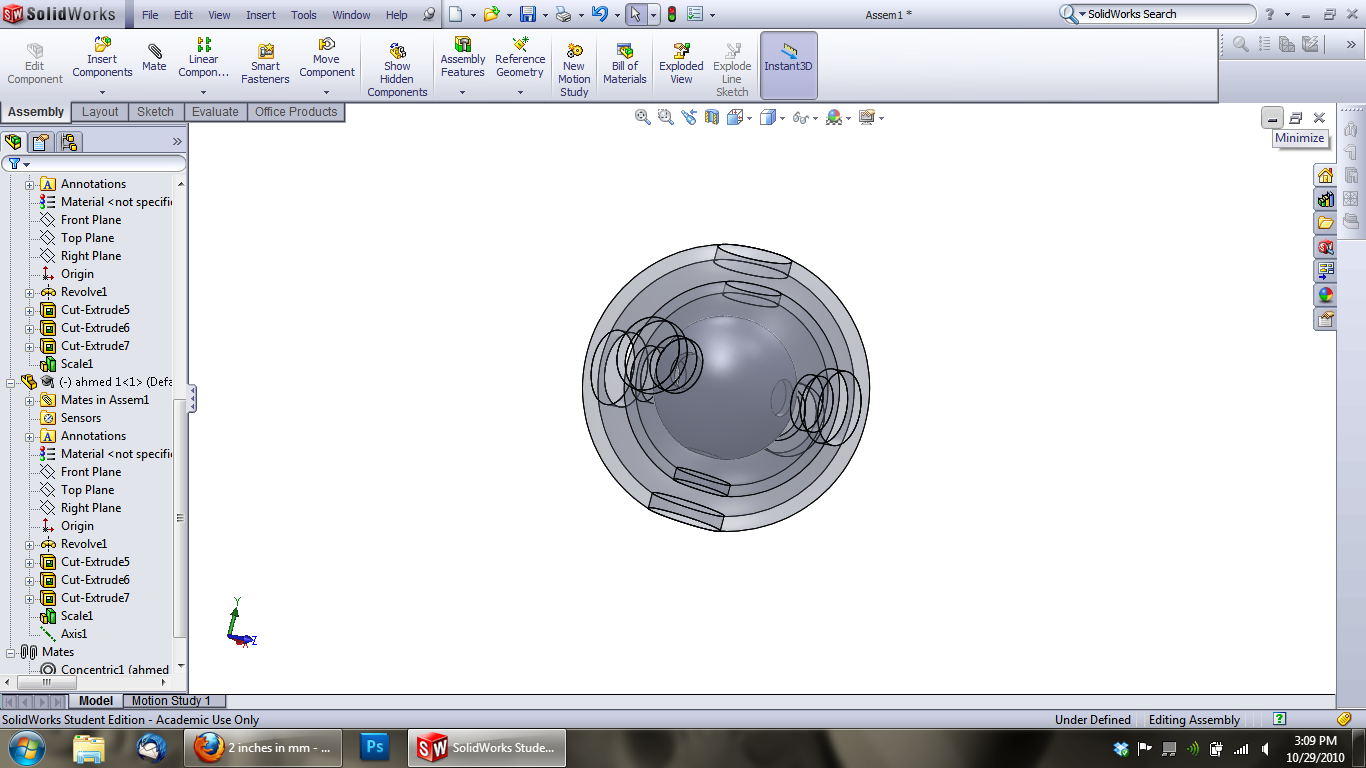Click the feature panel collapse handle
The width and height of the screenshot is (1366, 768).
(x=192, y=399)
